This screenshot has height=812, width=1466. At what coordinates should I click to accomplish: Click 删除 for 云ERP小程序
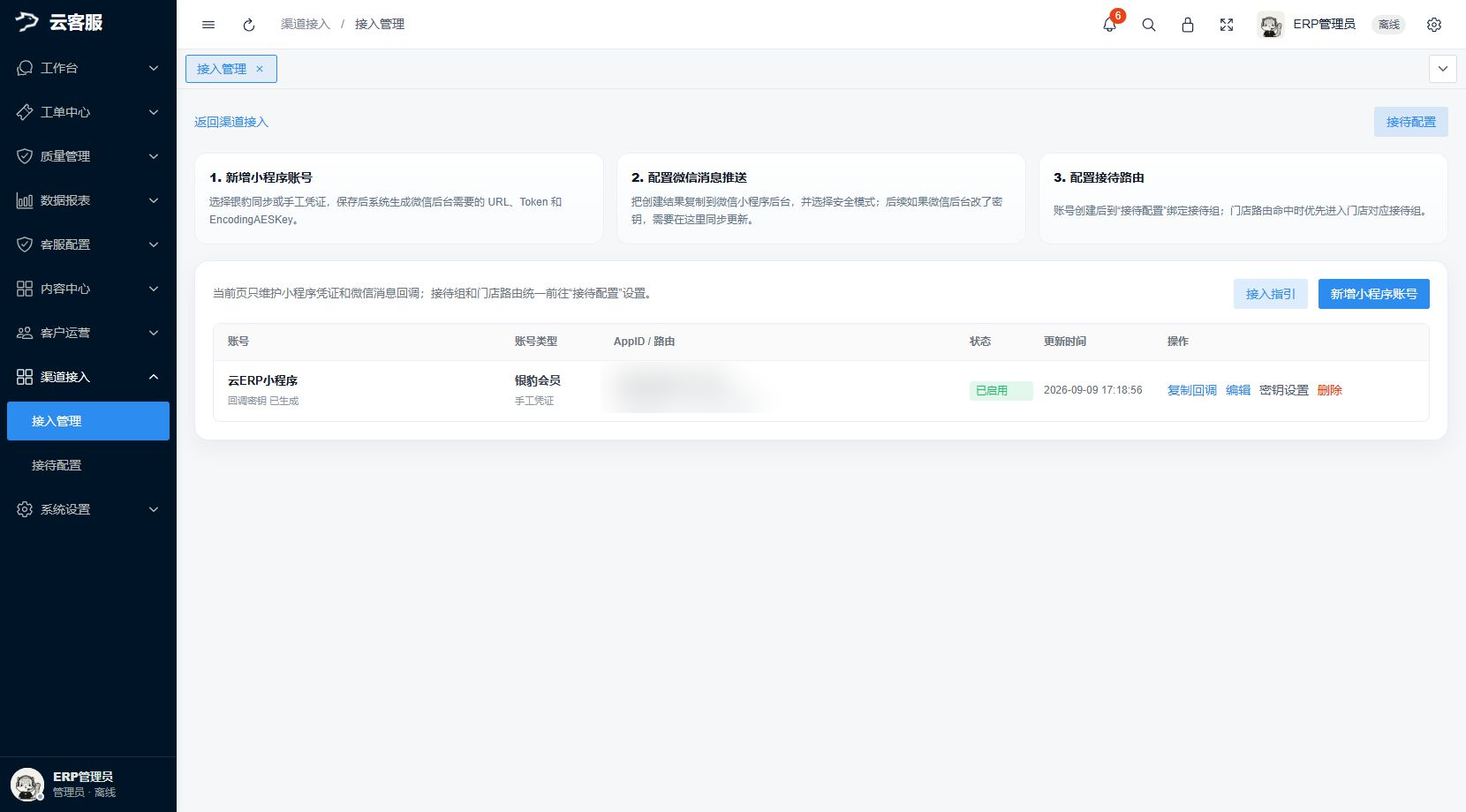click(1330, 390)
